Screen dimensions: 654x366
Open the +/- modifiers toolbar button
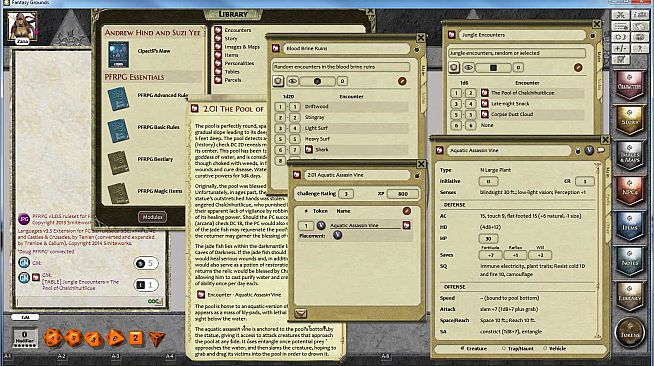620,48
